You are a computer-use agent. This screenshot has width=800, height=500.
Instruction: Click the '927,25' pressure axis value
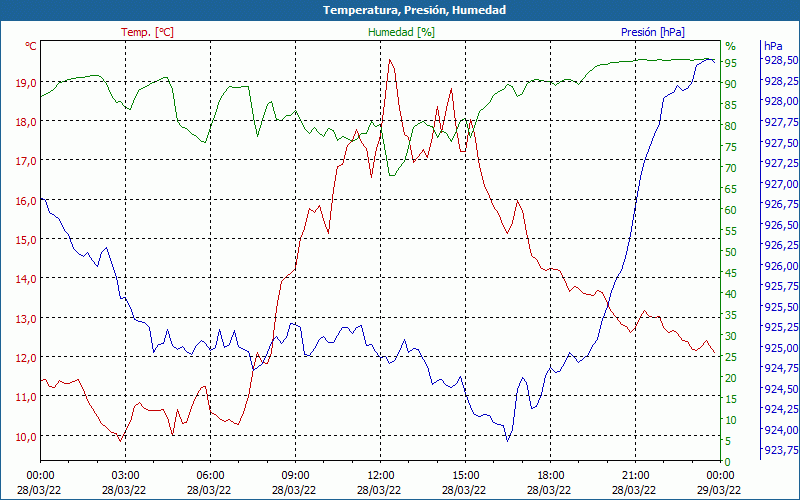pyautogui.click(x=781, y=163)
